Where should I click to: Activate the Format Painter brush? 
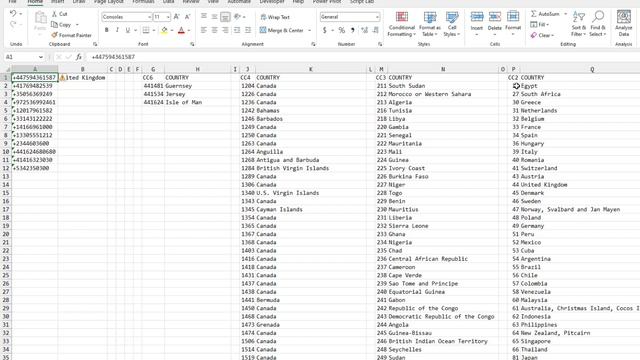pyautogui.click(x=72, y=36)
